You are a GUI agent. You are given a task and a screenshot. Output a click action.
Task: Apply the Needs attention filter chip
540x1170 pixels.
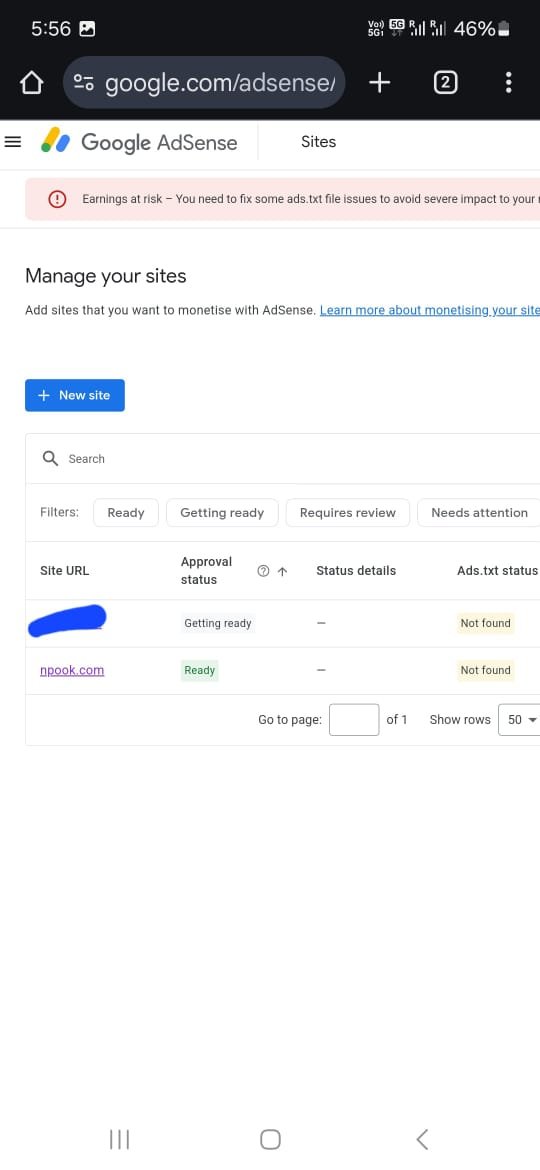(x=479, y=513)
